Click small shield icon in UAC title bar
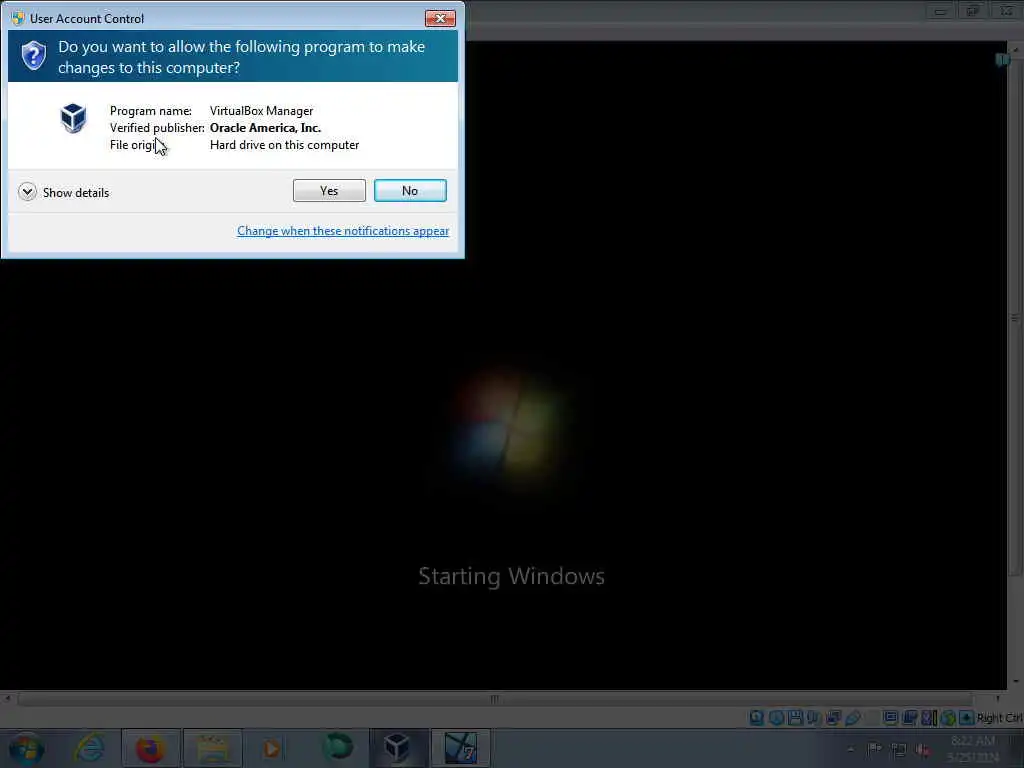The height and width of the screenshot is (768, 1024). pyautogui.click(x=18, y=18)
